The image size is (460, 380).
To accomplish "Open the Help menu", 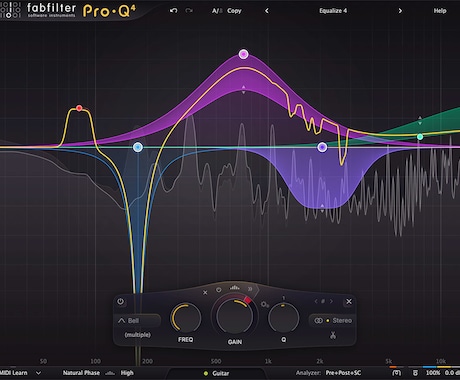I will 440,11.
